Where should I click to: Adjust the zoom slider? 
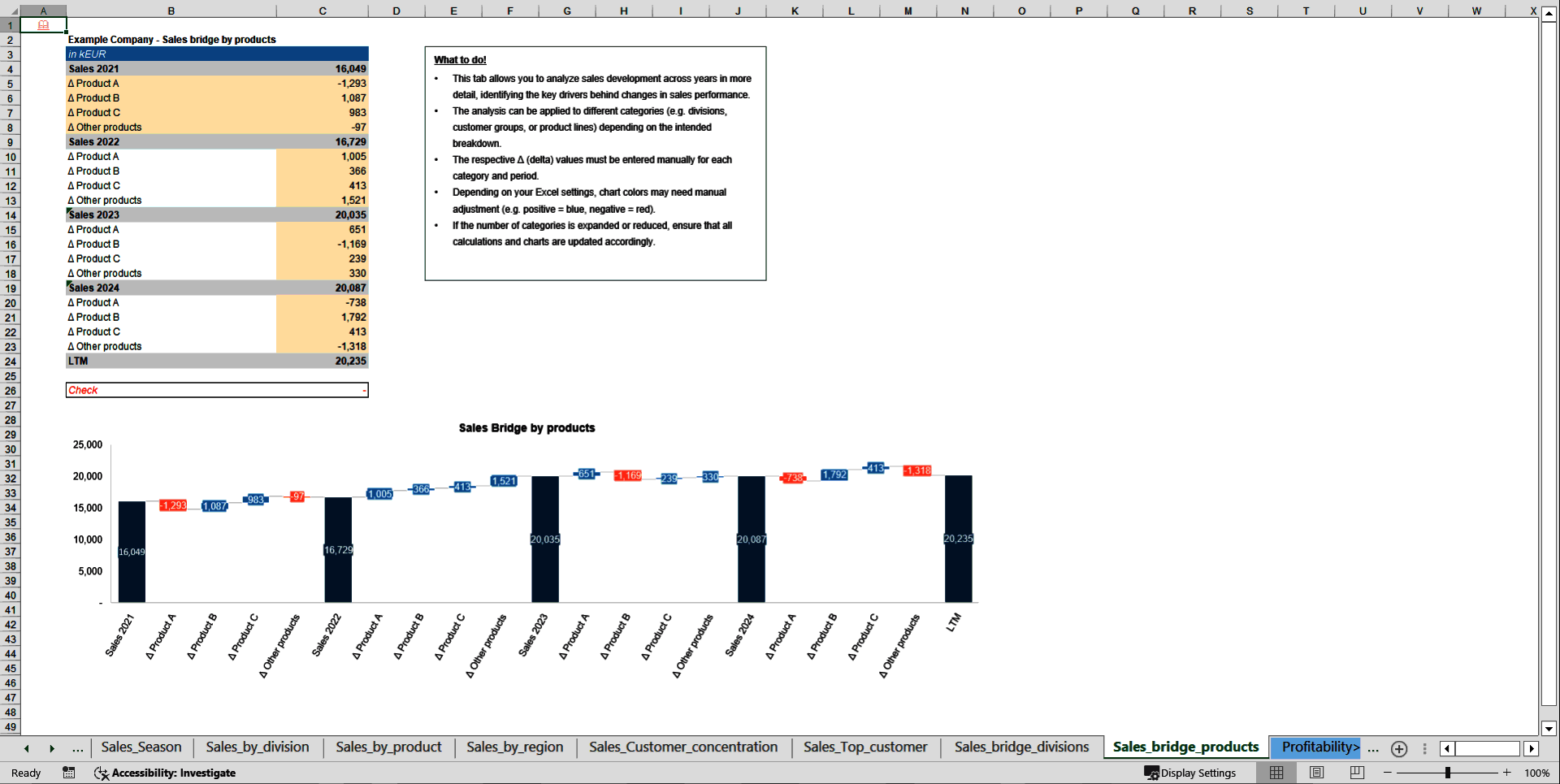pyautogui.click(x=1448, y=773)
